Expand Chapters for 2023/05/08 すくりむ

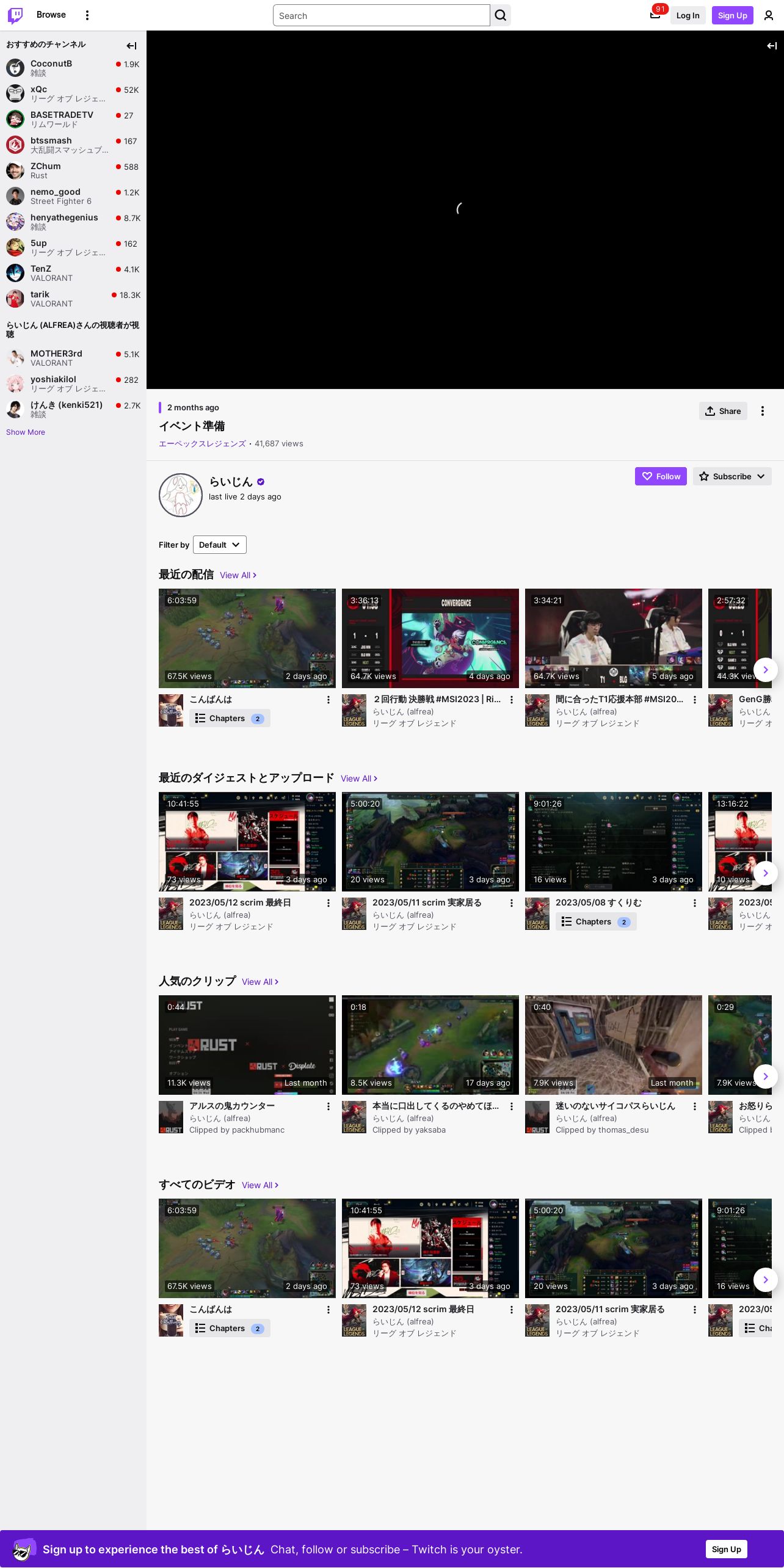point(596,922)
